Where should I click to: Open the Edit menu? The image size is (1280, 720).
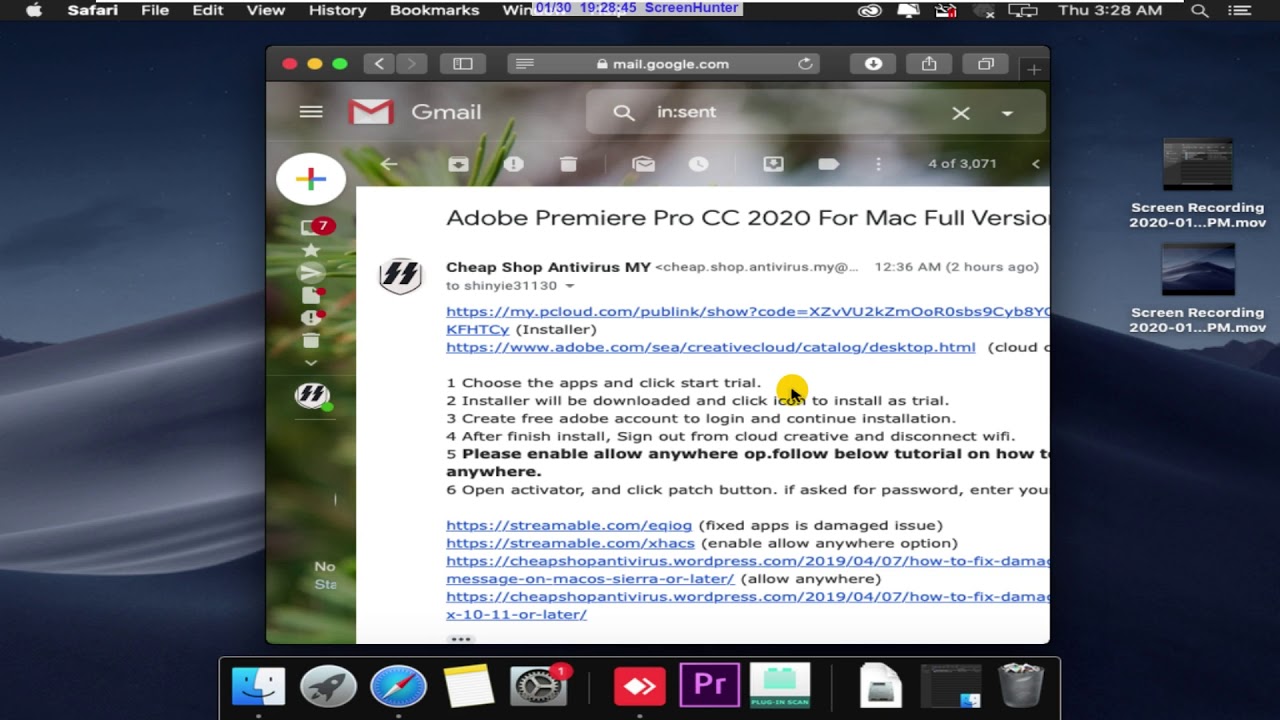pyautogui.click(x=207, y=10)
